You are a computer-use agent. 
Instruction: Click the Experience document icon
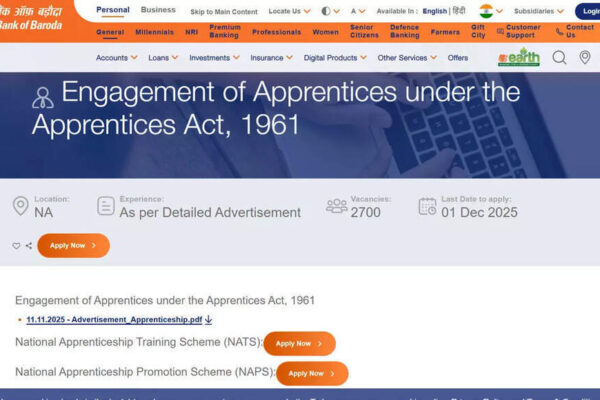[106, 206]
